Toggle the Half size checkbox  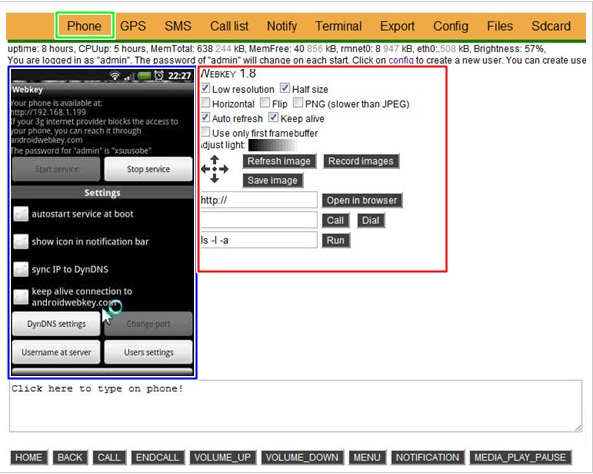[285, 88]
